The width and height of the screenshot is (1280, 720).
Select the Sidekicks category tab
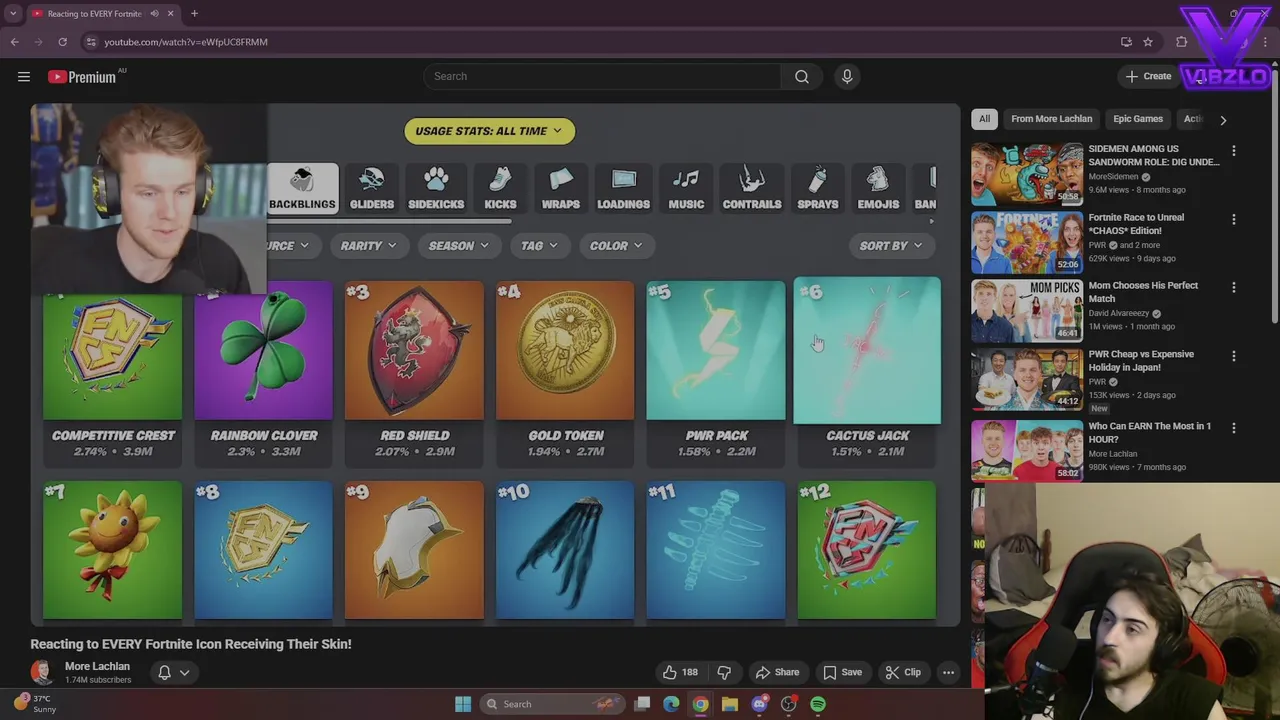(436, 189)
